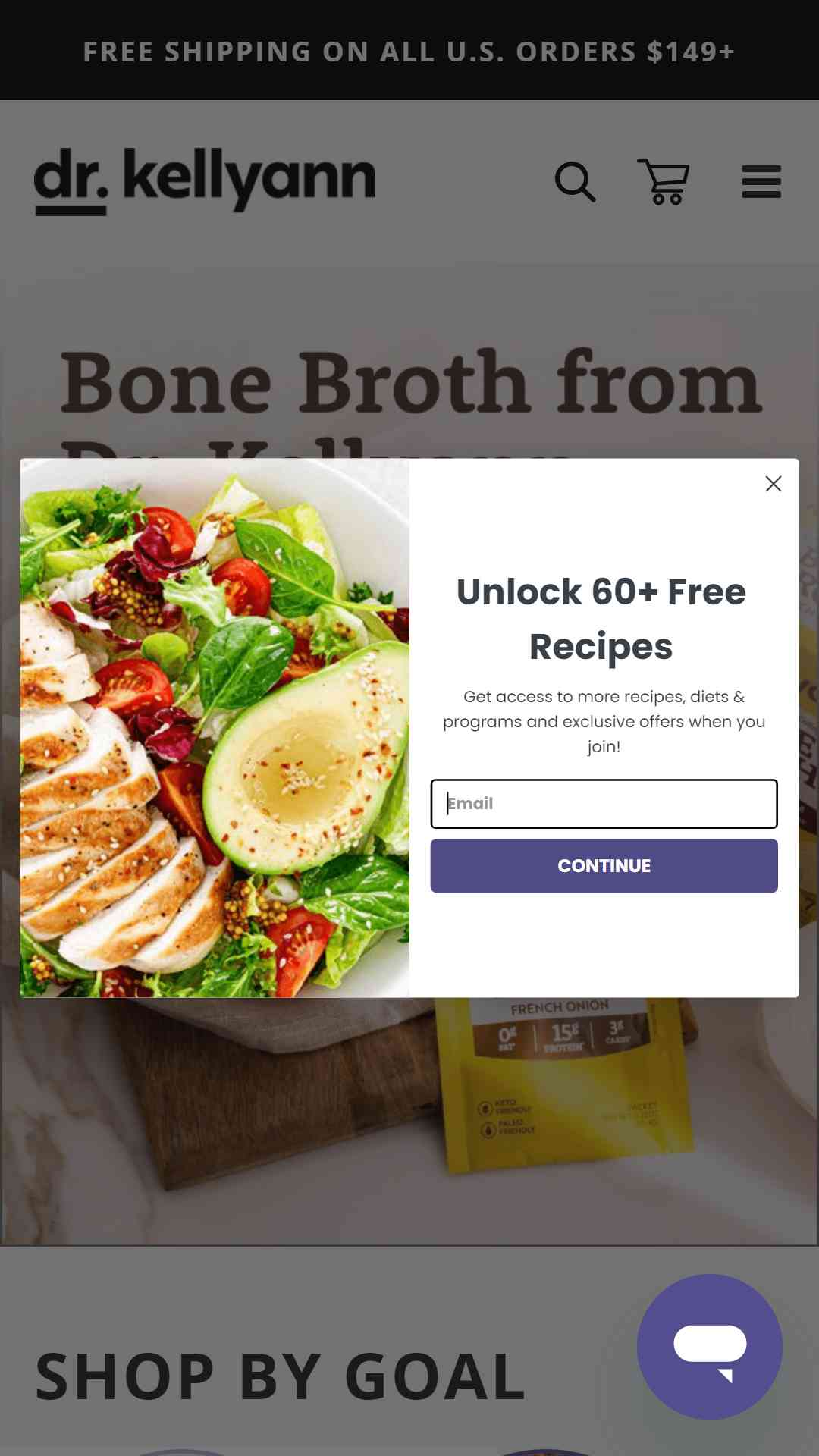
Task: Open the search magnifier icon
Action: point(576,182)
